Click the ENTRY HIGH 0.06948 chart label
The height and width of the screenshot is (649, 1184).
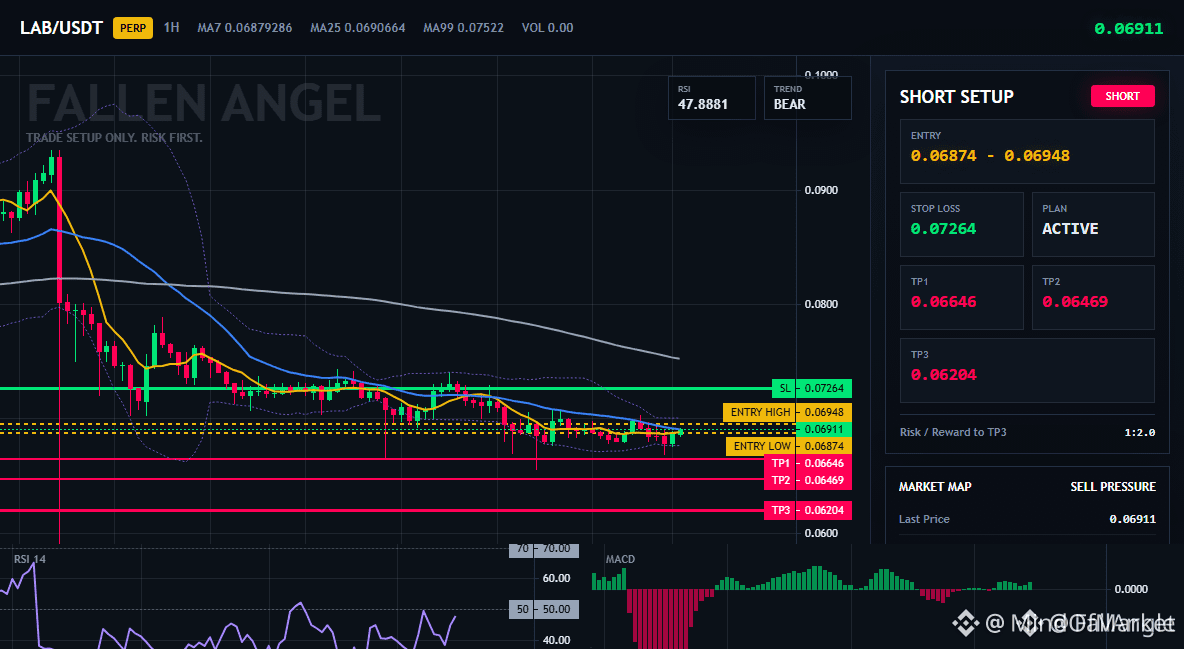[788, 412]
